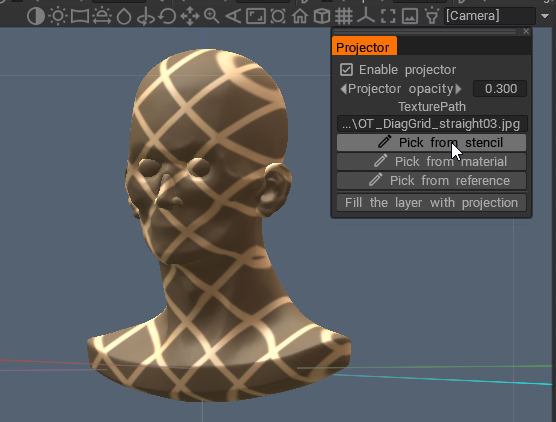Screen dimensions: 556x422
Task: Open the Camera dropdown list
Action: [545, 16]
